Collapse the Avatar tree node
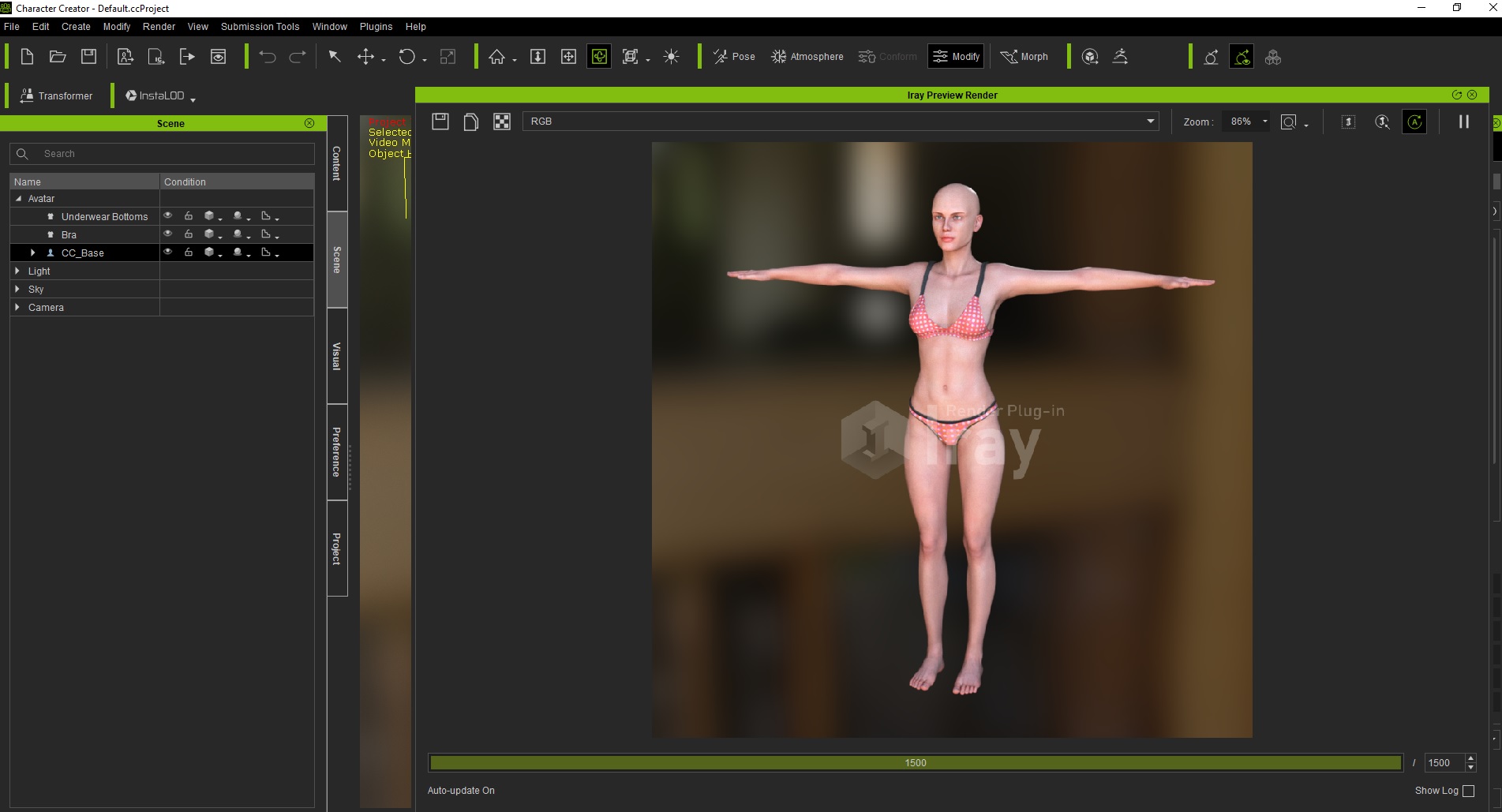Screen dimensions: 1502x812 [18, 199]
